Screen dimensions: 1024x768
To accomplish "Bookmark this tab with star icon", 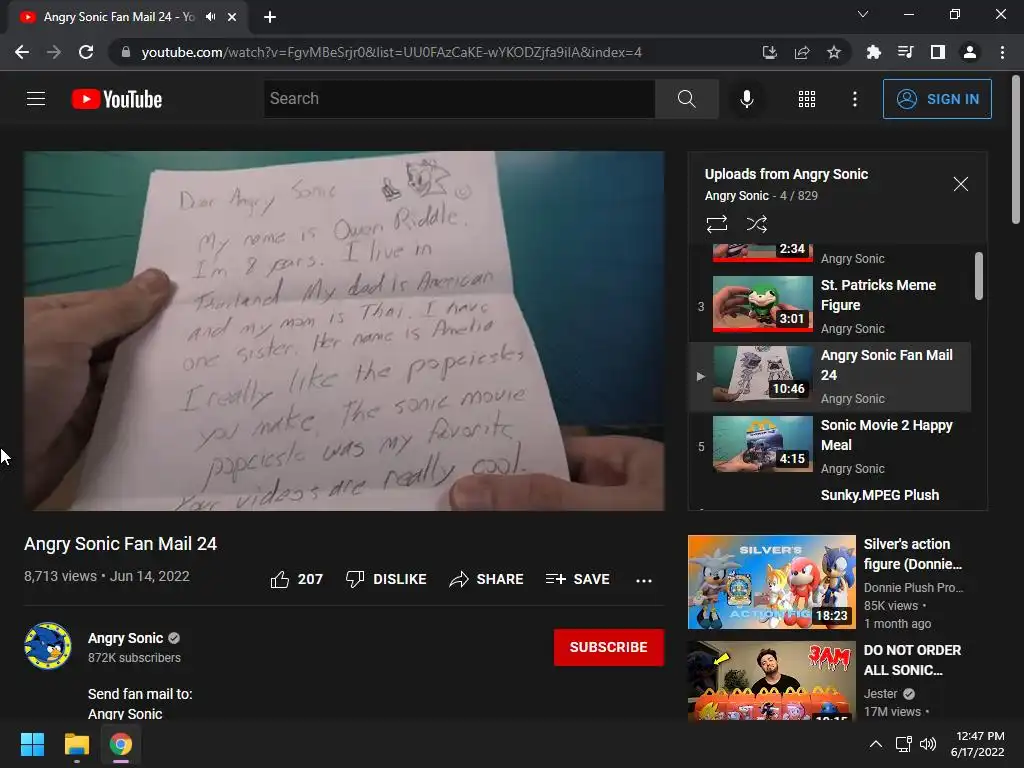I will tap(834, 52).
